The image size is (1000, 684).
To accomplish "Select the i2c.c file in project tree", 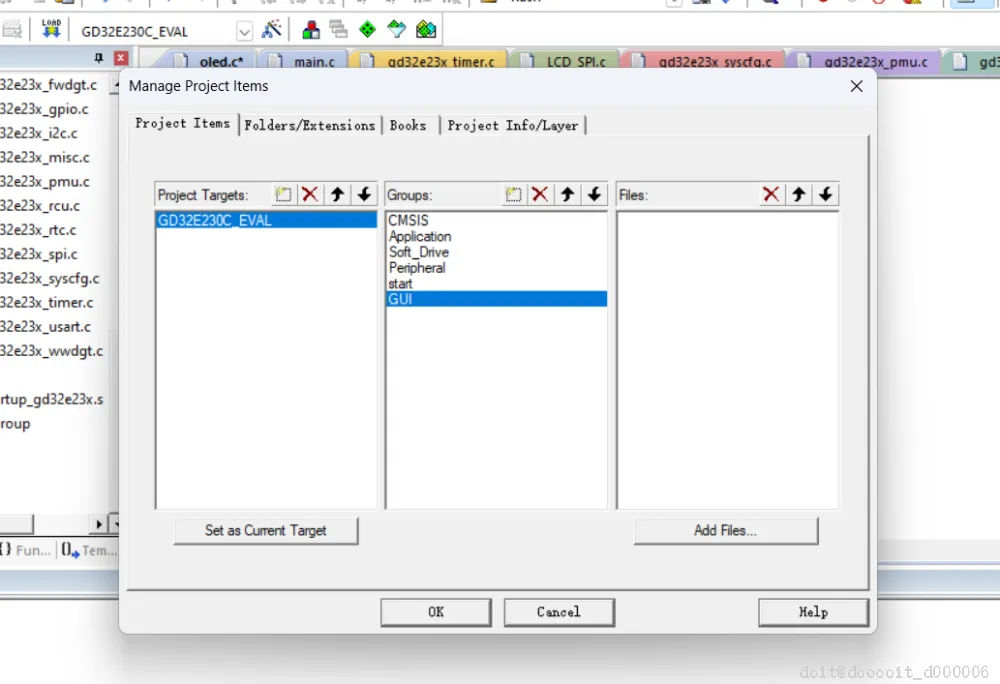I will coord(39,133).
